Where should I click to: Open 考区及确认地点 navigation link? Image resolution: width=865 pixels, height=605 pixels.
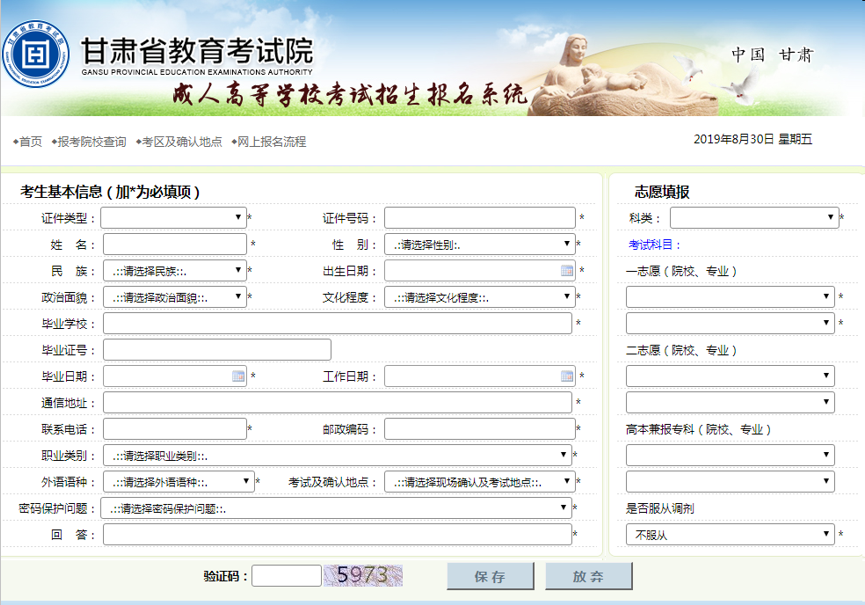pos(181,142)
